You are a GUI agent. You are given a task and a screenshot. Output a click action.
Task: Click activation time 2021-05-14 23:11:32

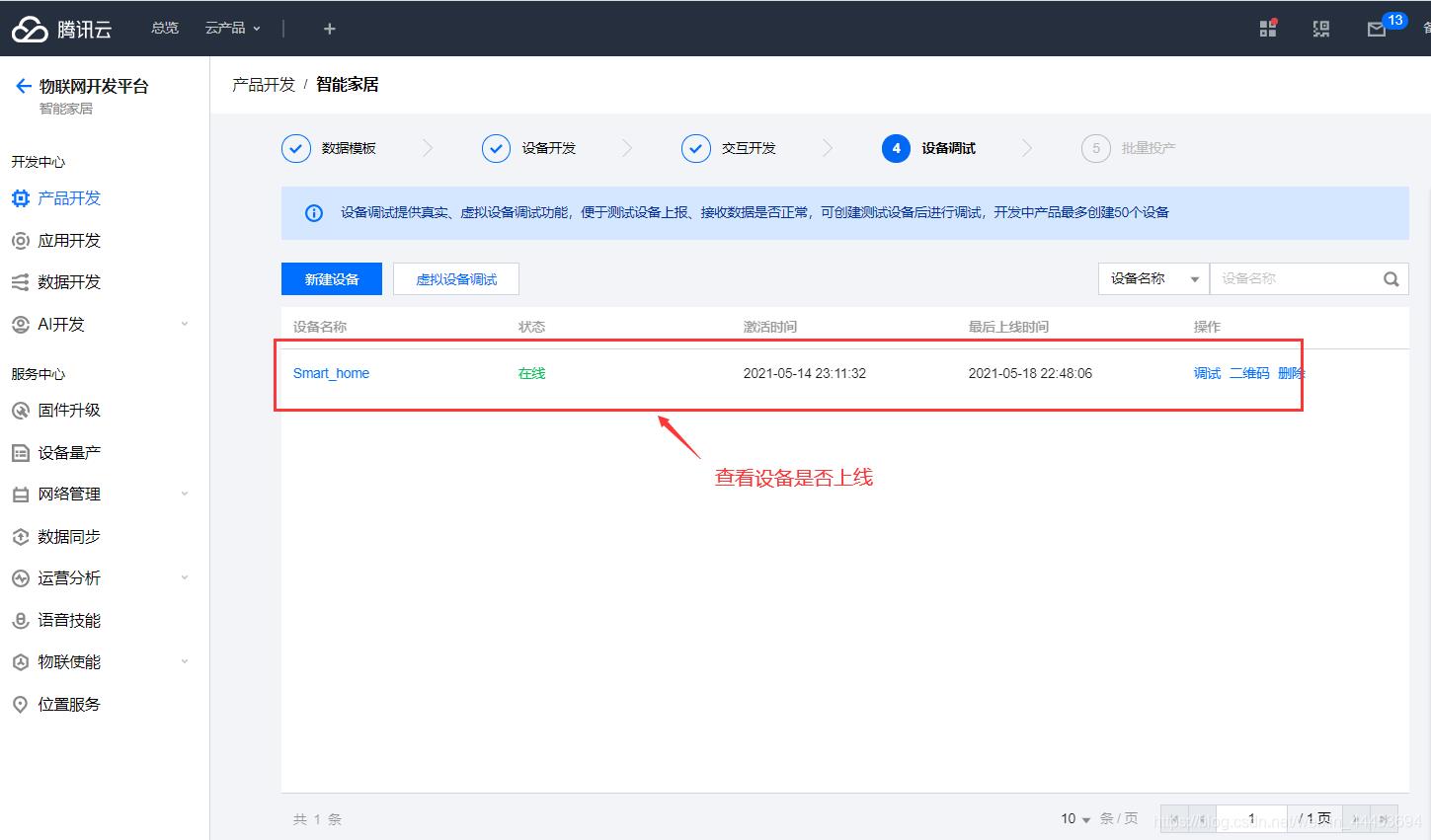click(x=805, y=373)
